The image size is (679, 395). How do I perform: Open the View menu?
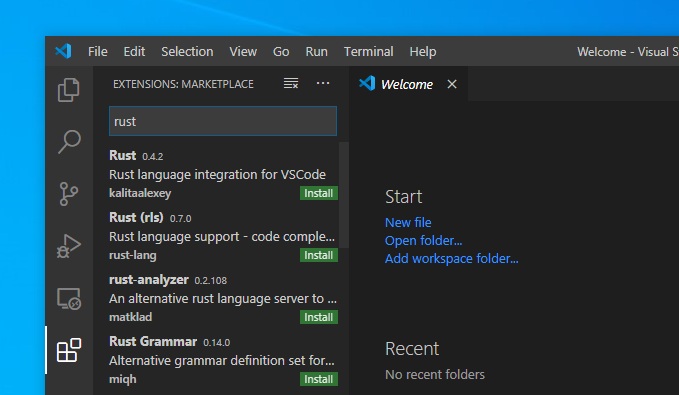(x=243, y=52)
